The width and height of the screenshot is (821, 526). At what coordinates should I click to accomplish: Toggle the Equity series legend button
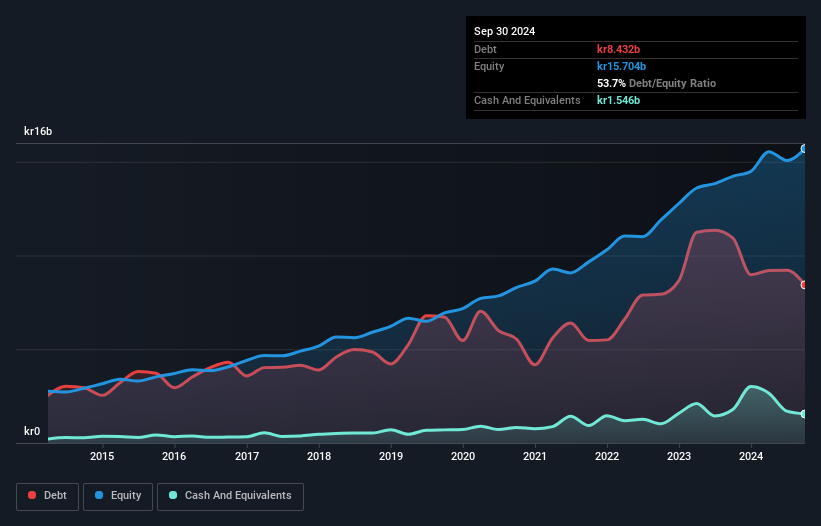(x=117, y=496)
